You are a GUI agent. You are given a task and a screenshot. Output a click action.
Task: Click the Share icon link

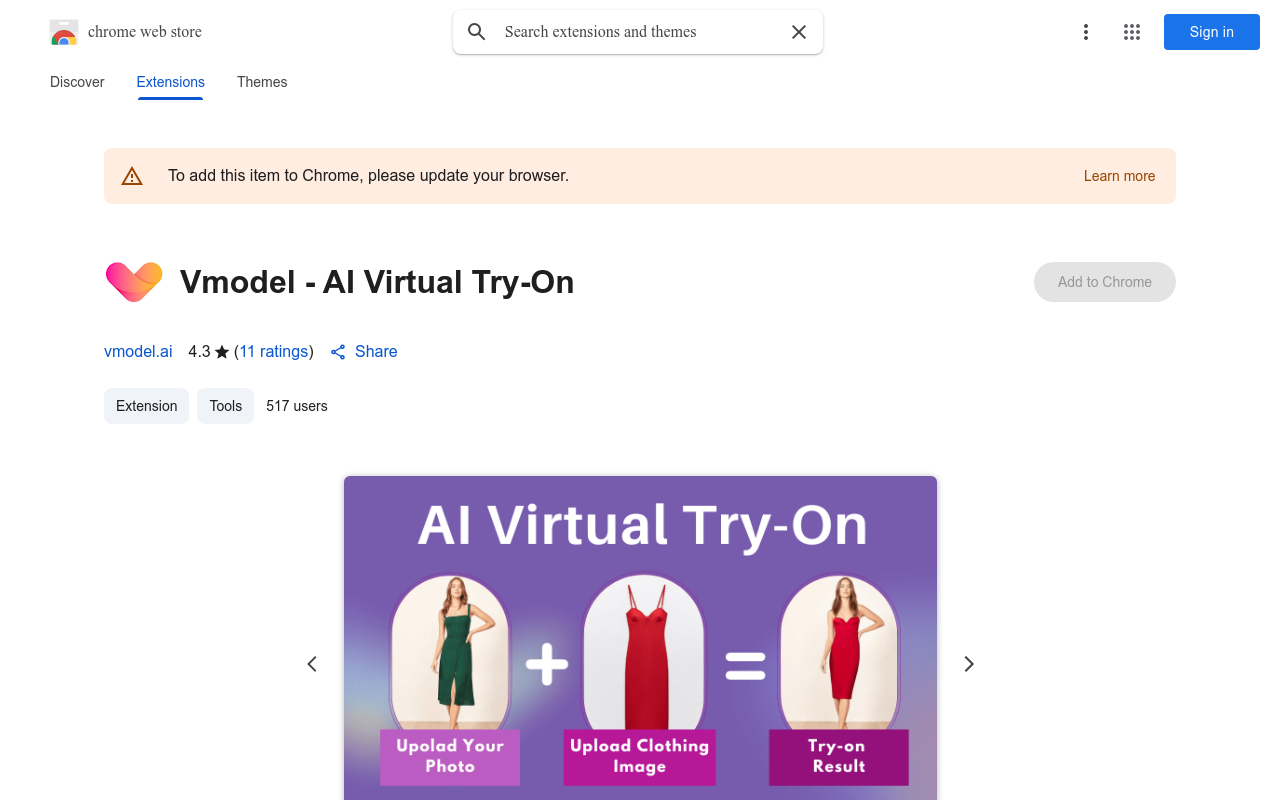[364, 352]
